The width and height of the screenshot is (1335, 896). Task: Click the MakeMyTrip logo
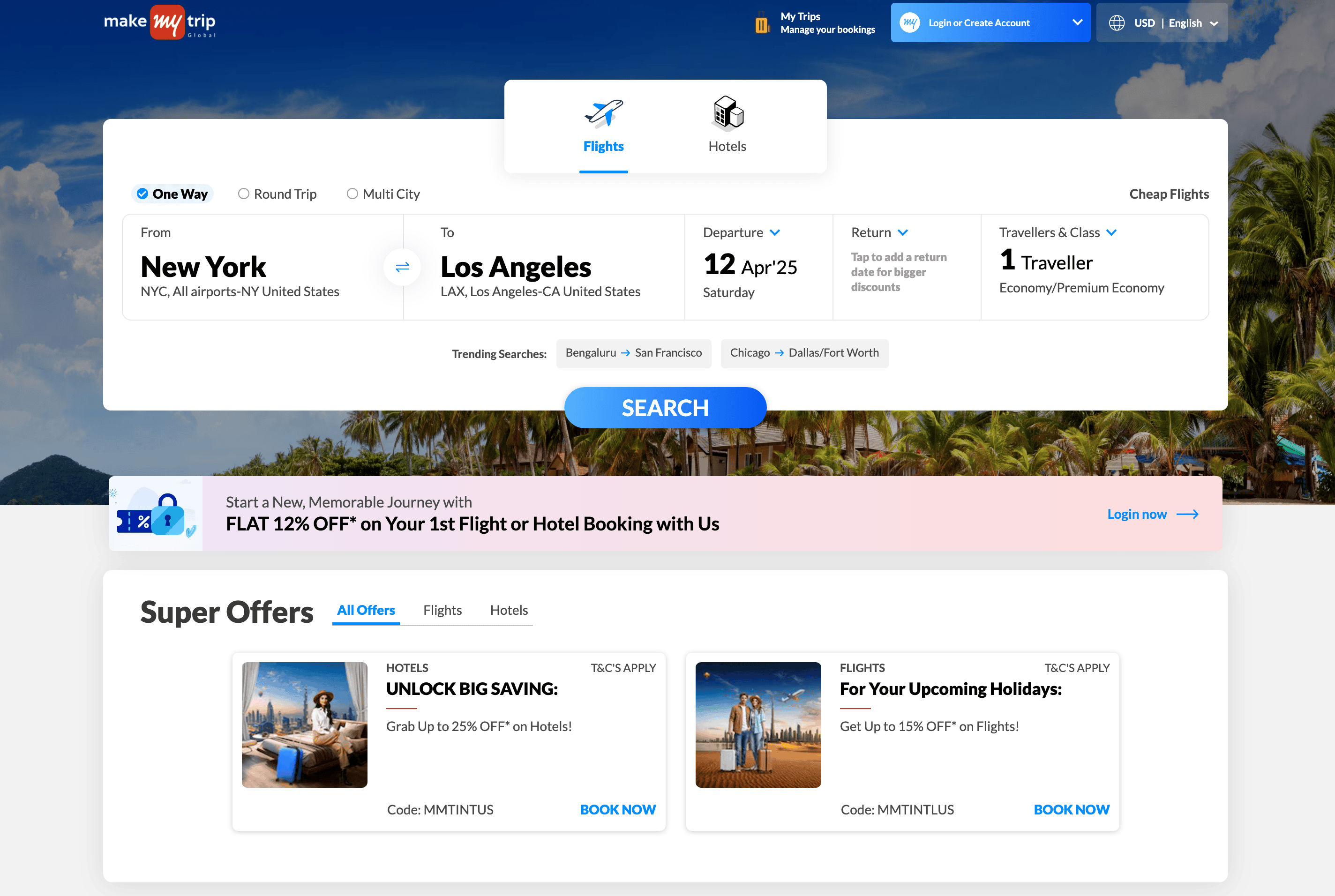159,23
